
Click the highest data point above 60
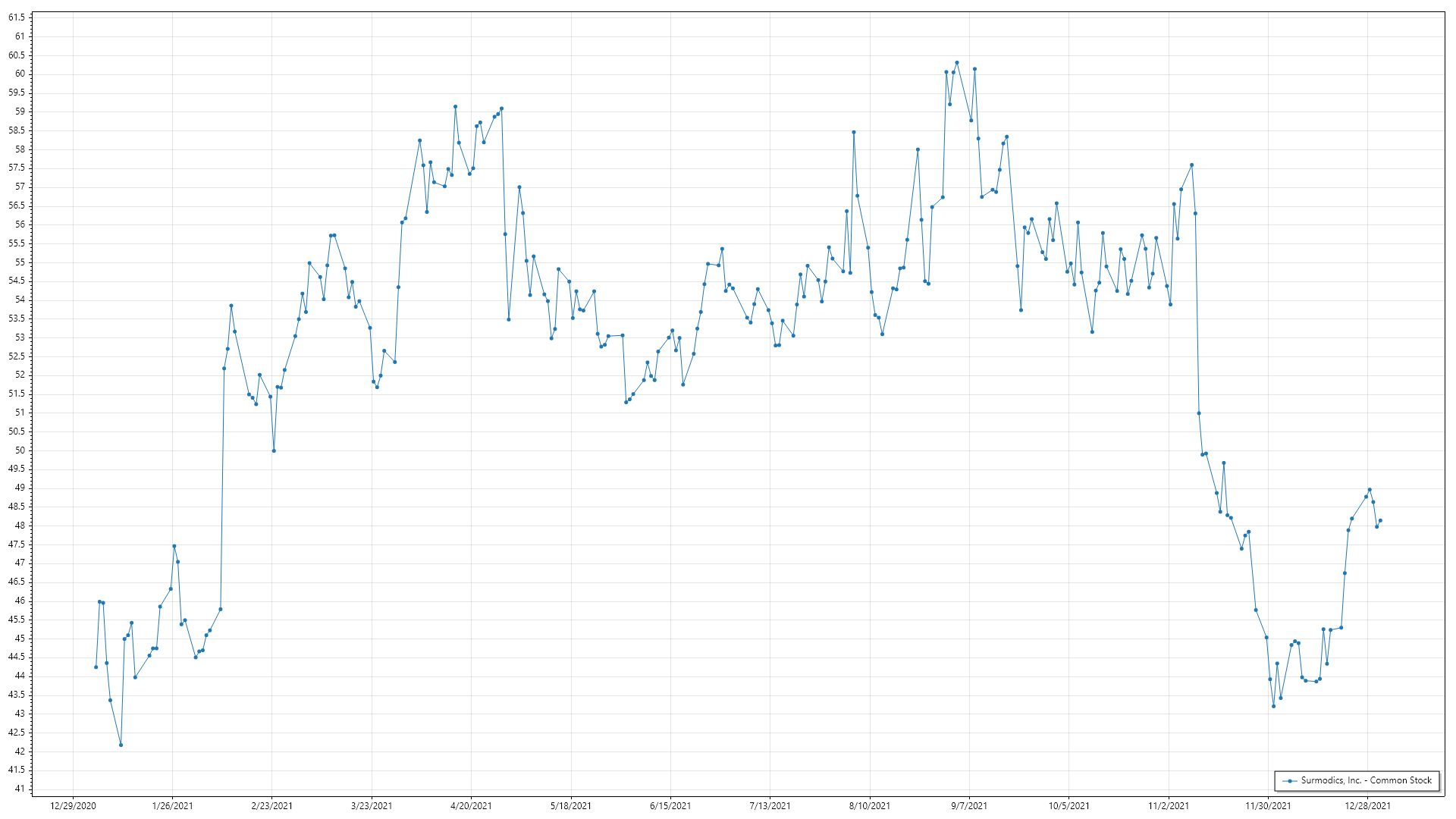(957, 63)
